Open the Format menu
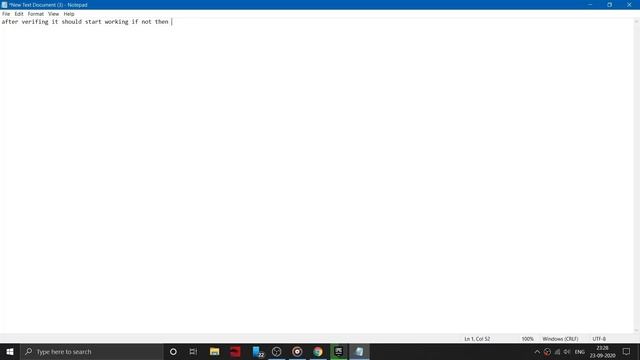The width and height of the screenshot is (640, 360). (36, 14)
